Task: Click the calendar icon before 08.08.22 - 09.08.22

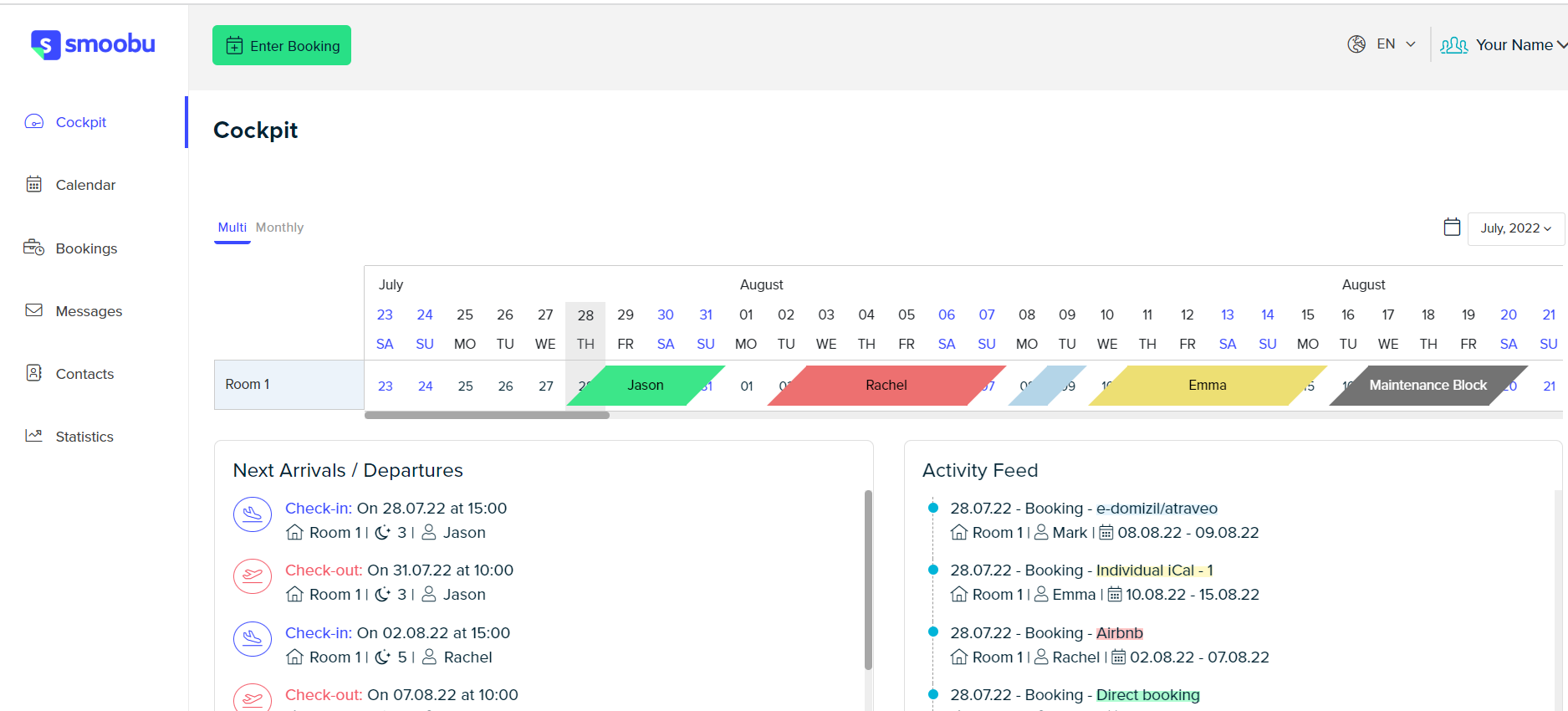Action: (1106, 533)
